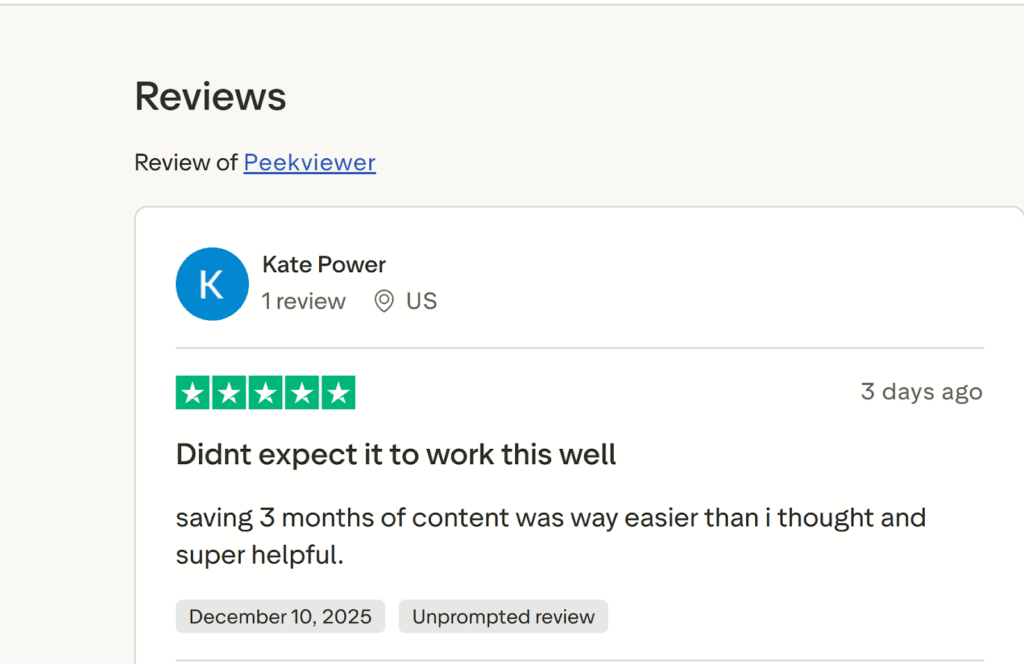Screen dimensions: 1024x664
Task: Click the 3 days ago timestamp
Action: pos(921,392)
